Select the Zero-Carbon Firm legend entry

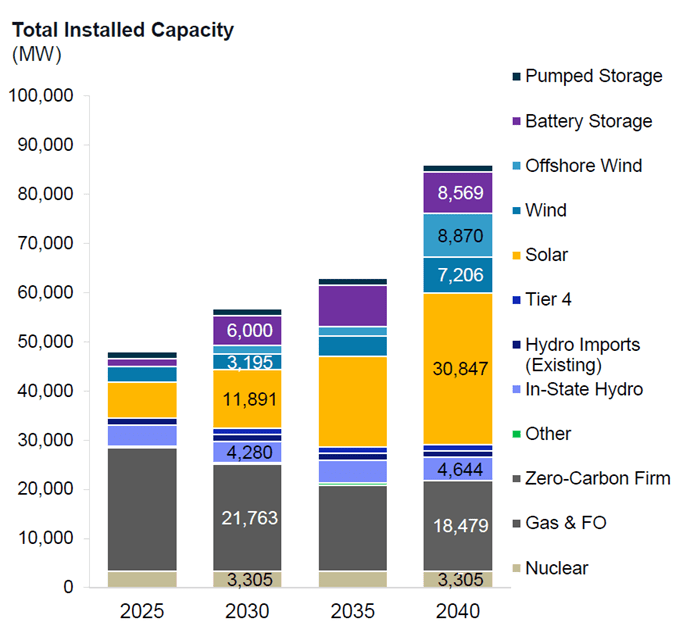(x=598, y=478)
